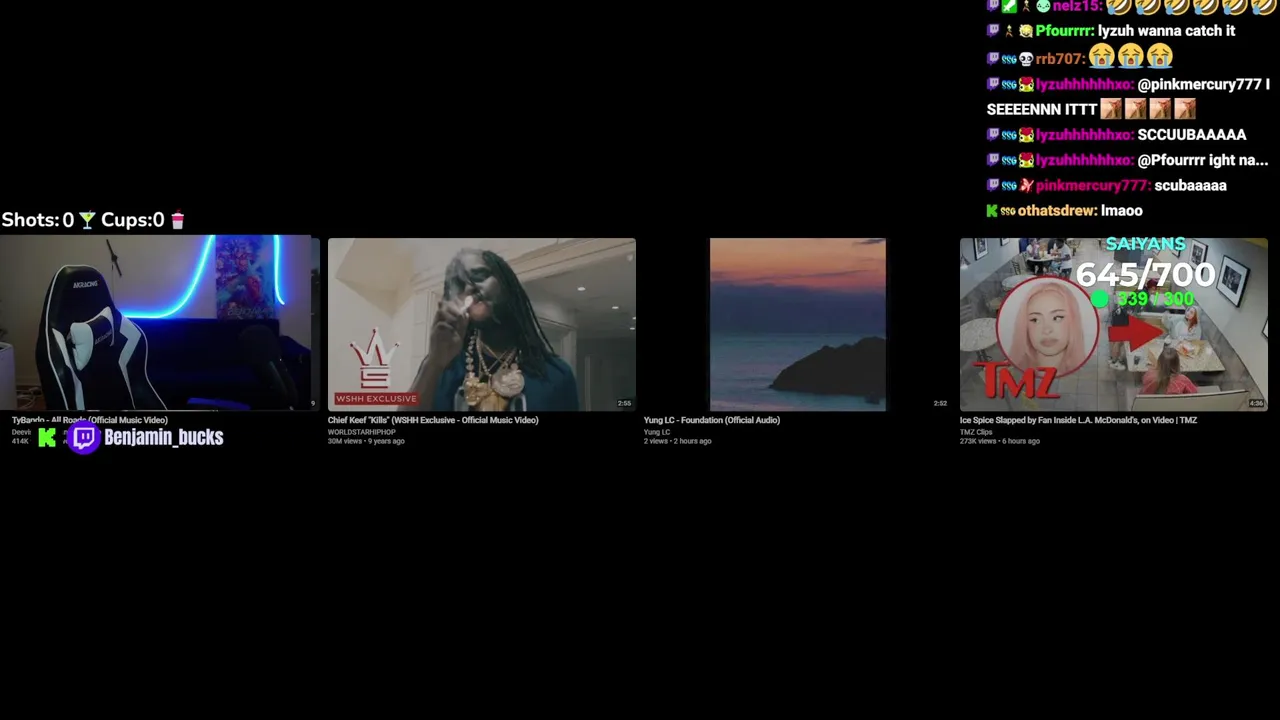This screenshot has width=1280, height=720.
Task: Click the first crying emoji from rrb707
Action: pos(1102,57)
